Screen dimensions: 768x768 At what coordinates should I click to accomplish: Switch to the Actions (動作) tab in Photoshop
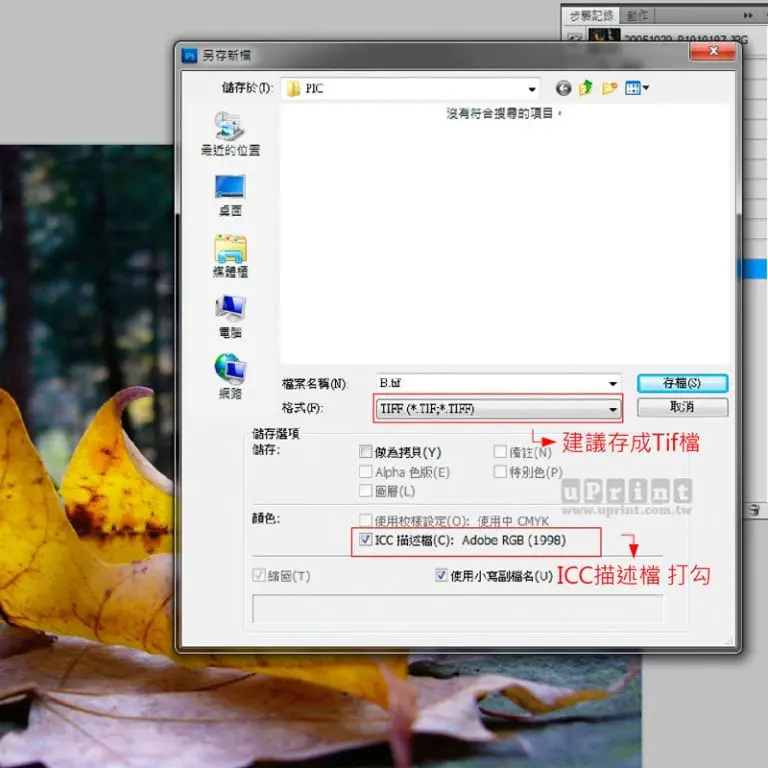637,16
